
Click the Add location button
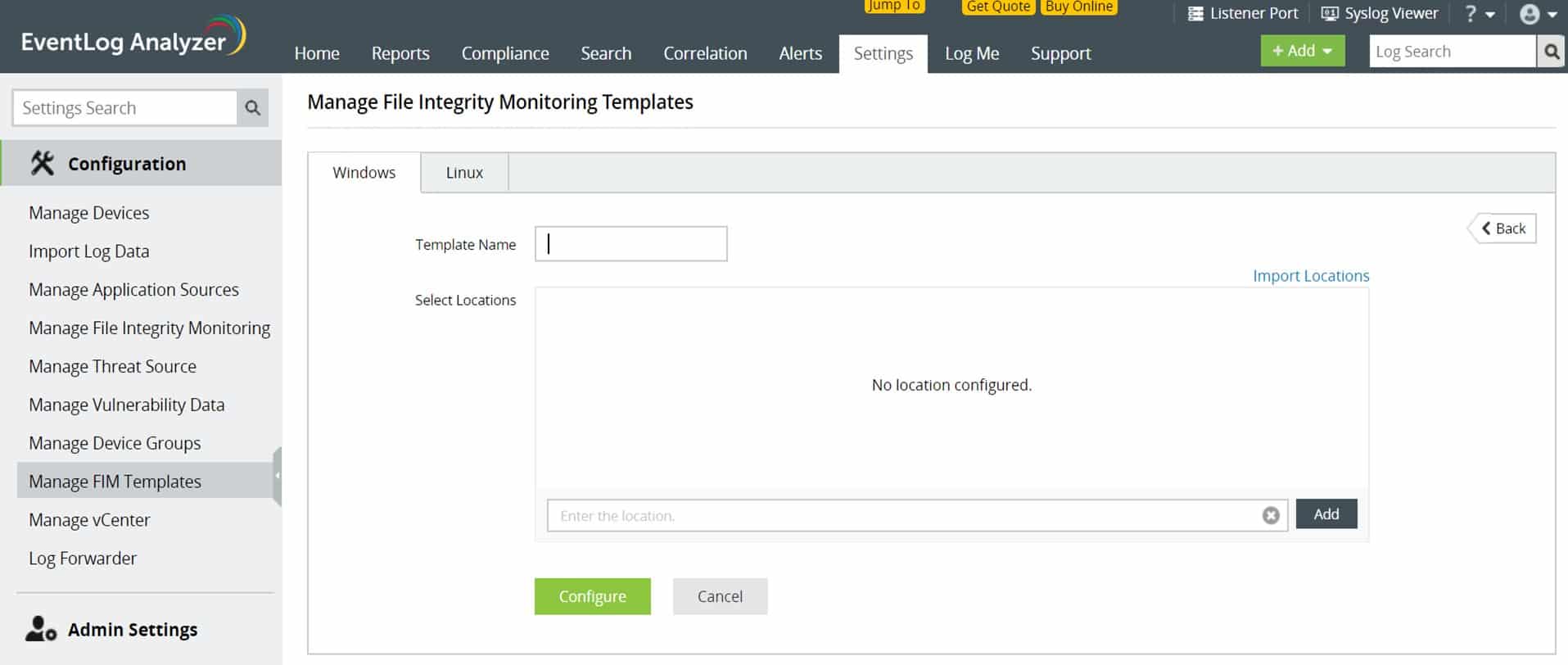[x=1326, y=514]
